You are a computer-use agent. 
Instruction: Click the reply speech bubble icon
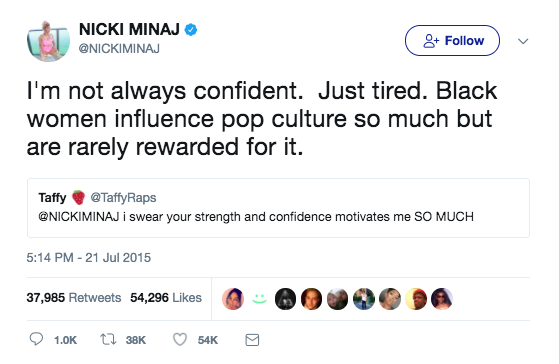click(36, 339)
